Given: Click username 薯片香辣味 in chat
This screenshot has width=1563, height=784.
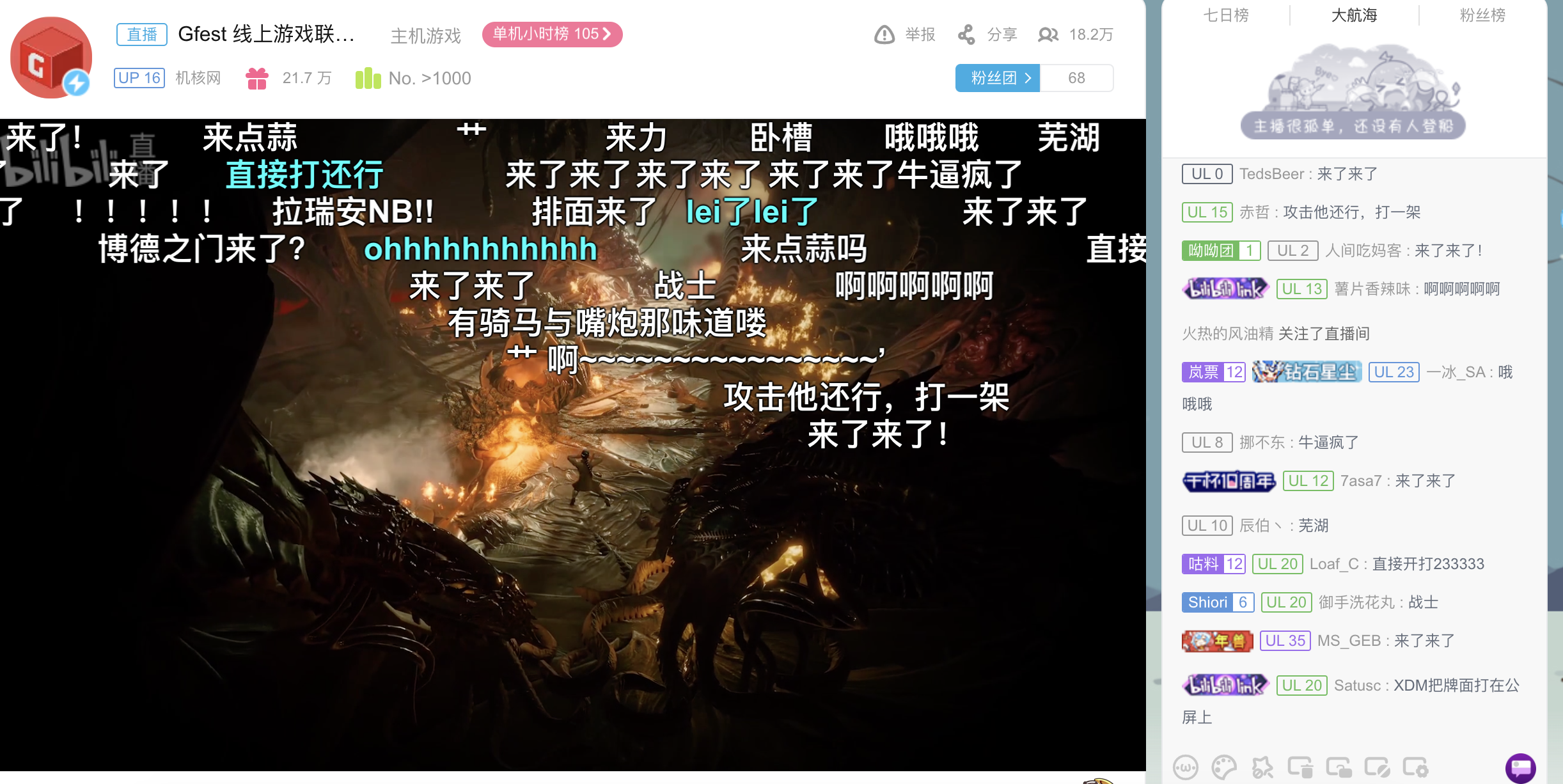Looking at the screenshot, I should coord(1372,289).
